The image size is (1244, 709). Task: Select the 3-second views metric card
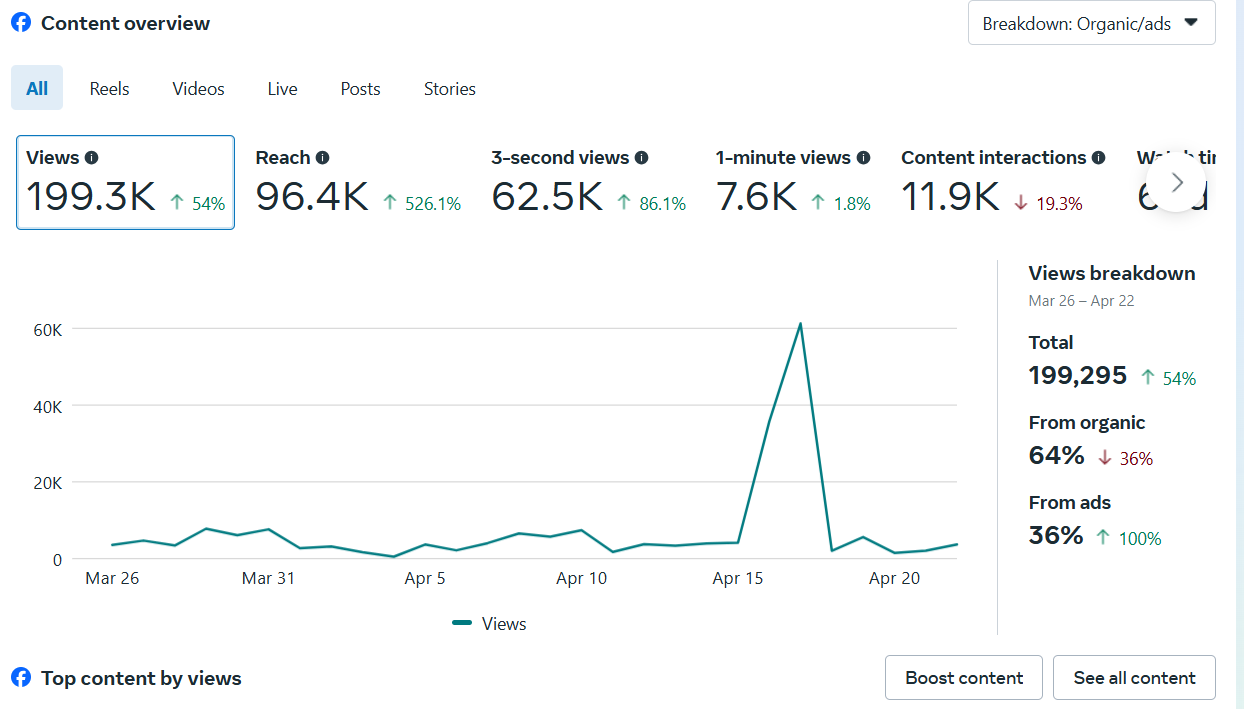coord(589,182)
